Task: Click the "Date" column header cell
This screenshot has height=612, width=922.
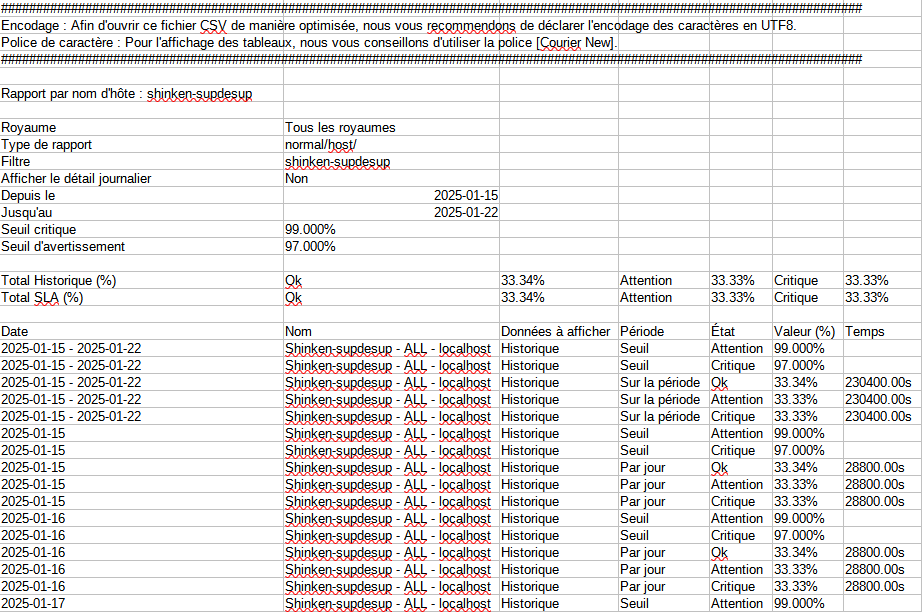Action: pyautogui.click(x=15, y=331)
